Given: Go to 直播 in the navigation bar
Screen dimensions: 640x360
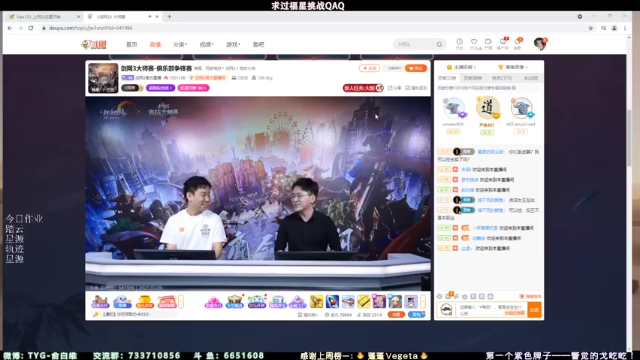Looking at the screenshot, I should pos(155,44).
